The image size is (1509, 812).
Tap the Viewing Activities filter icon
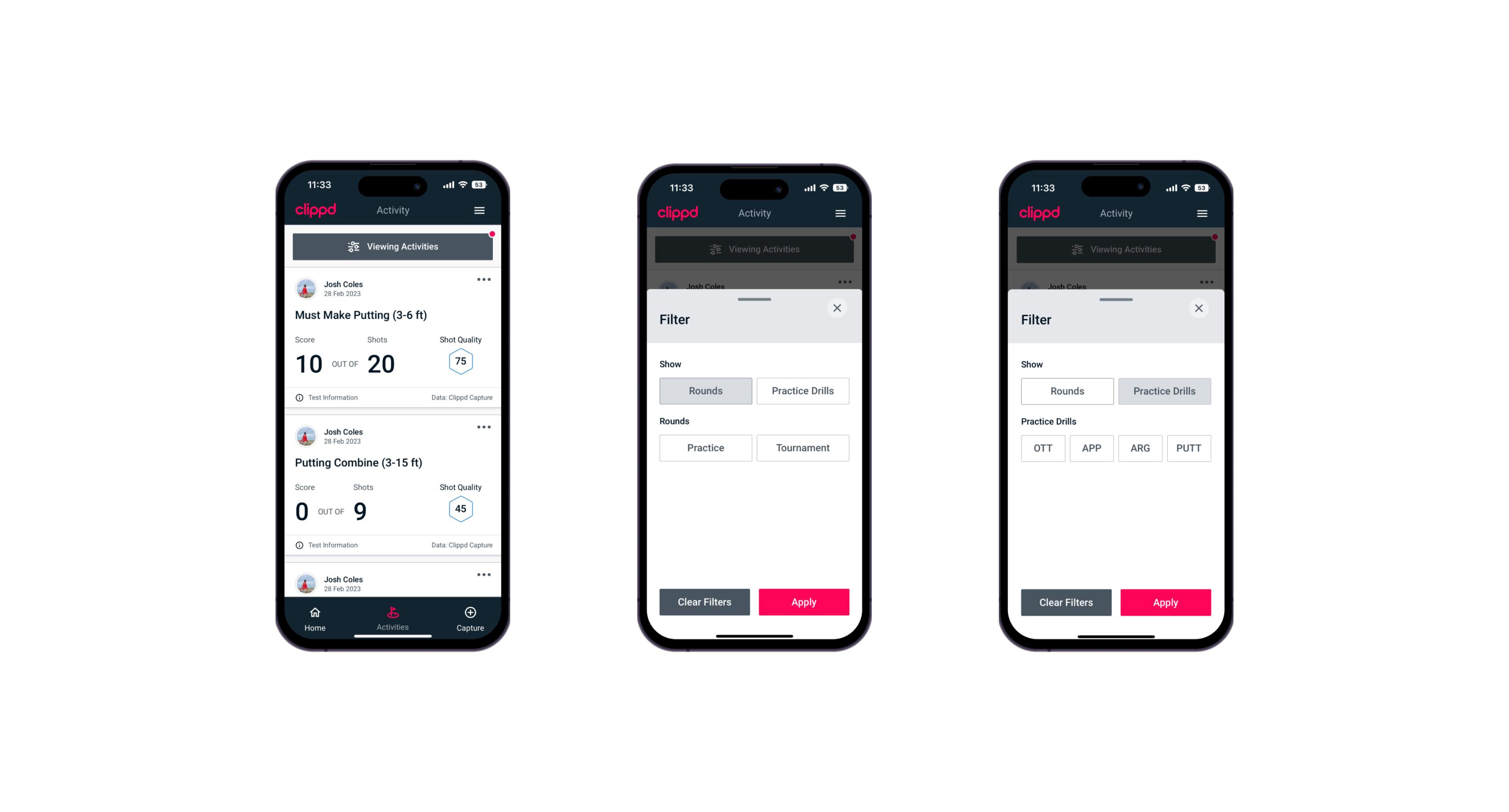point(353,247)
